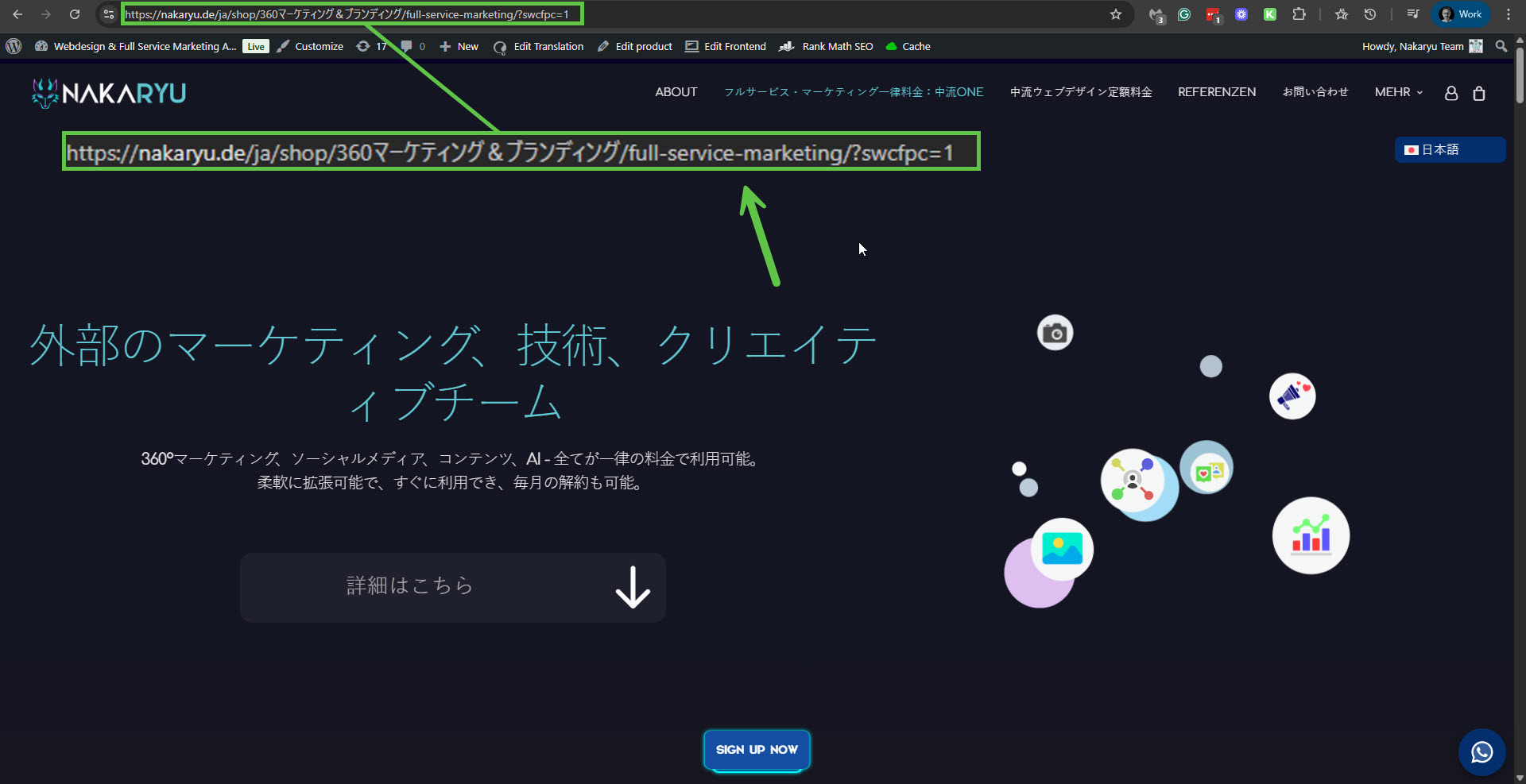Open the WordPress logo menu
The image size is (1526, 784).
click(x=14, y=46)
